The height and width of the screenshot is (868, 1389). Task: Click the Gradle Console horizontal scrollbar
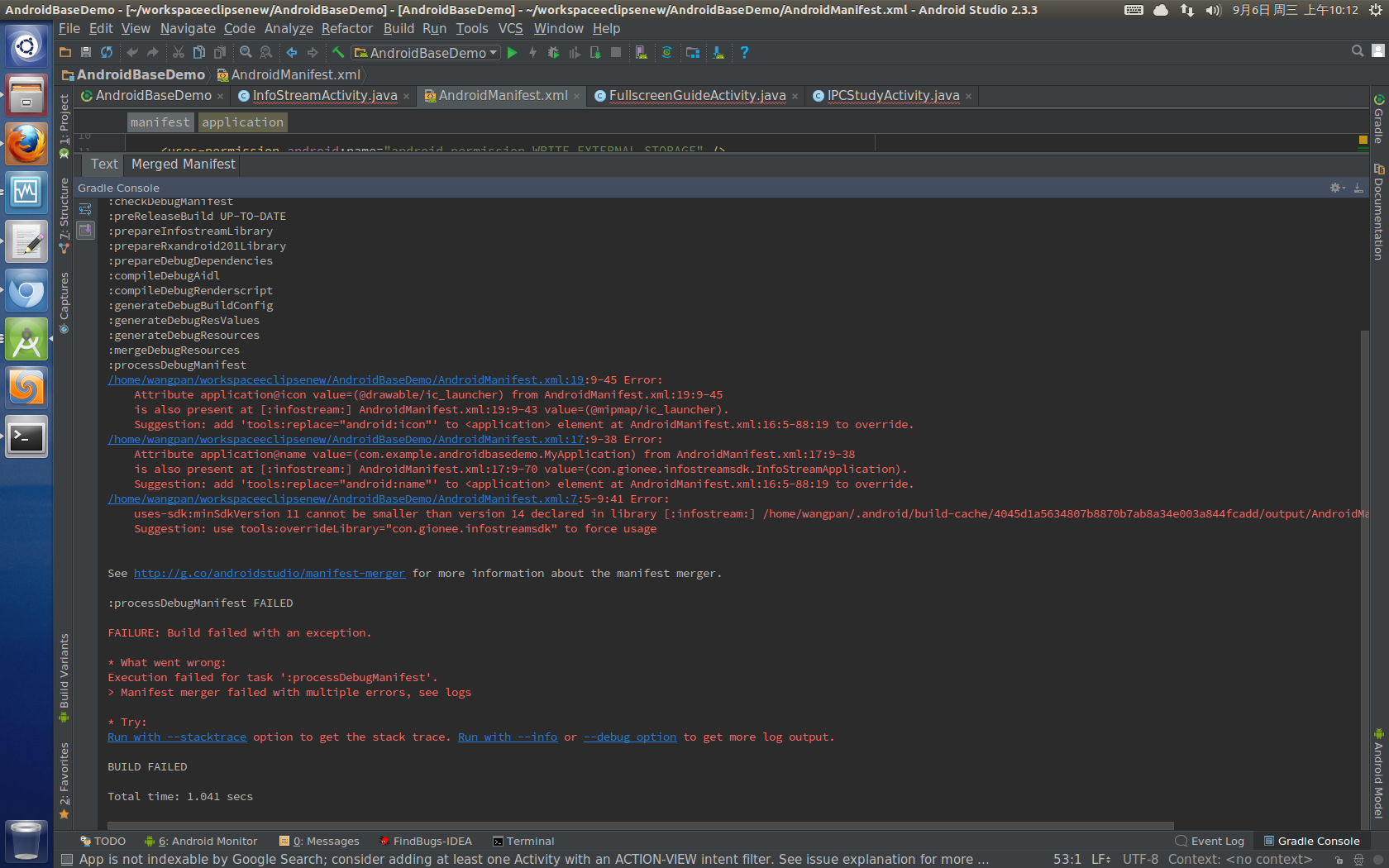pyautogui.click(x=640, y=825)
